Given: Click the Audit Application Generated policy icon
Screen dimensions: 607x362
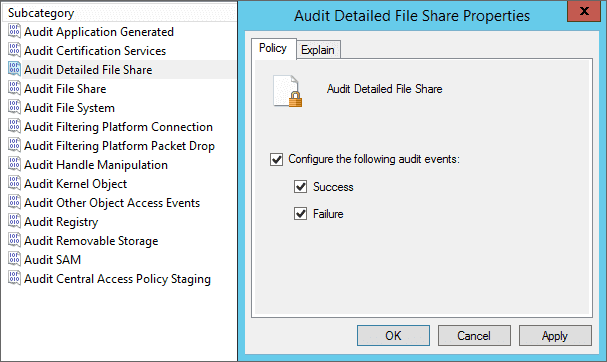Looking at the screenshot, I should tap(14, 31).
